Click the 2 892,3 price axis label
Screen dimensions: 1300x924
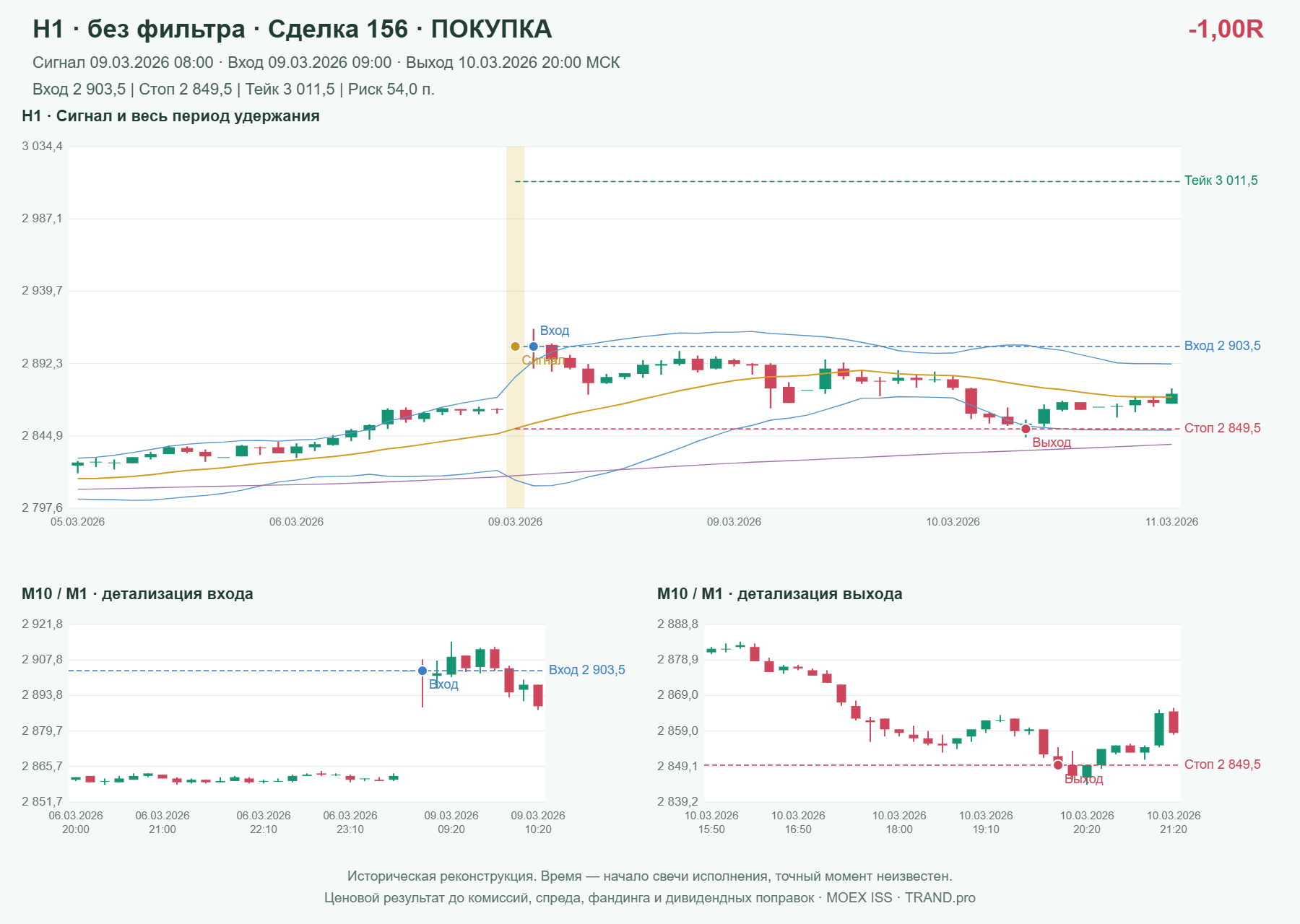42,363
